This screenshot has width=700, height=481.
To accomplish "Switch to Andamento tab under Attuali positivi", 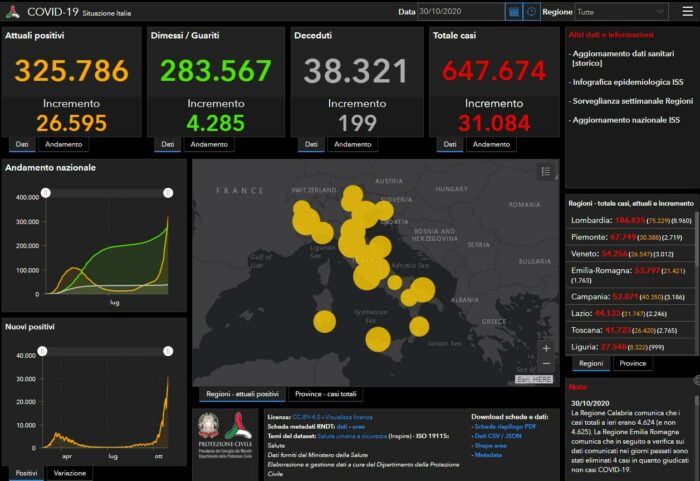I will coord(65,144).
